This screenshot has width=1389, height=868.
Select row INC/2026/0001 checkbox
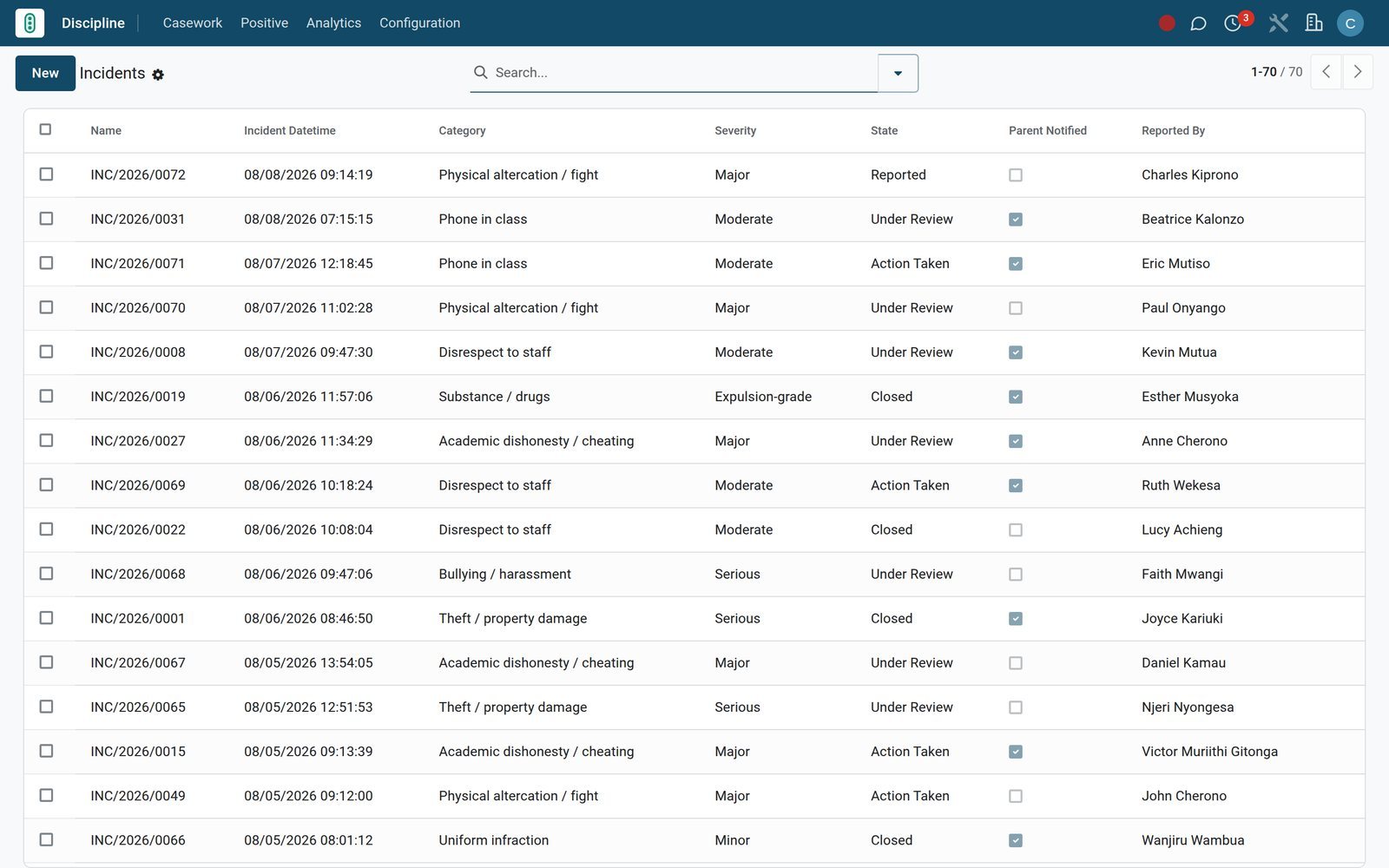(46, 618)
